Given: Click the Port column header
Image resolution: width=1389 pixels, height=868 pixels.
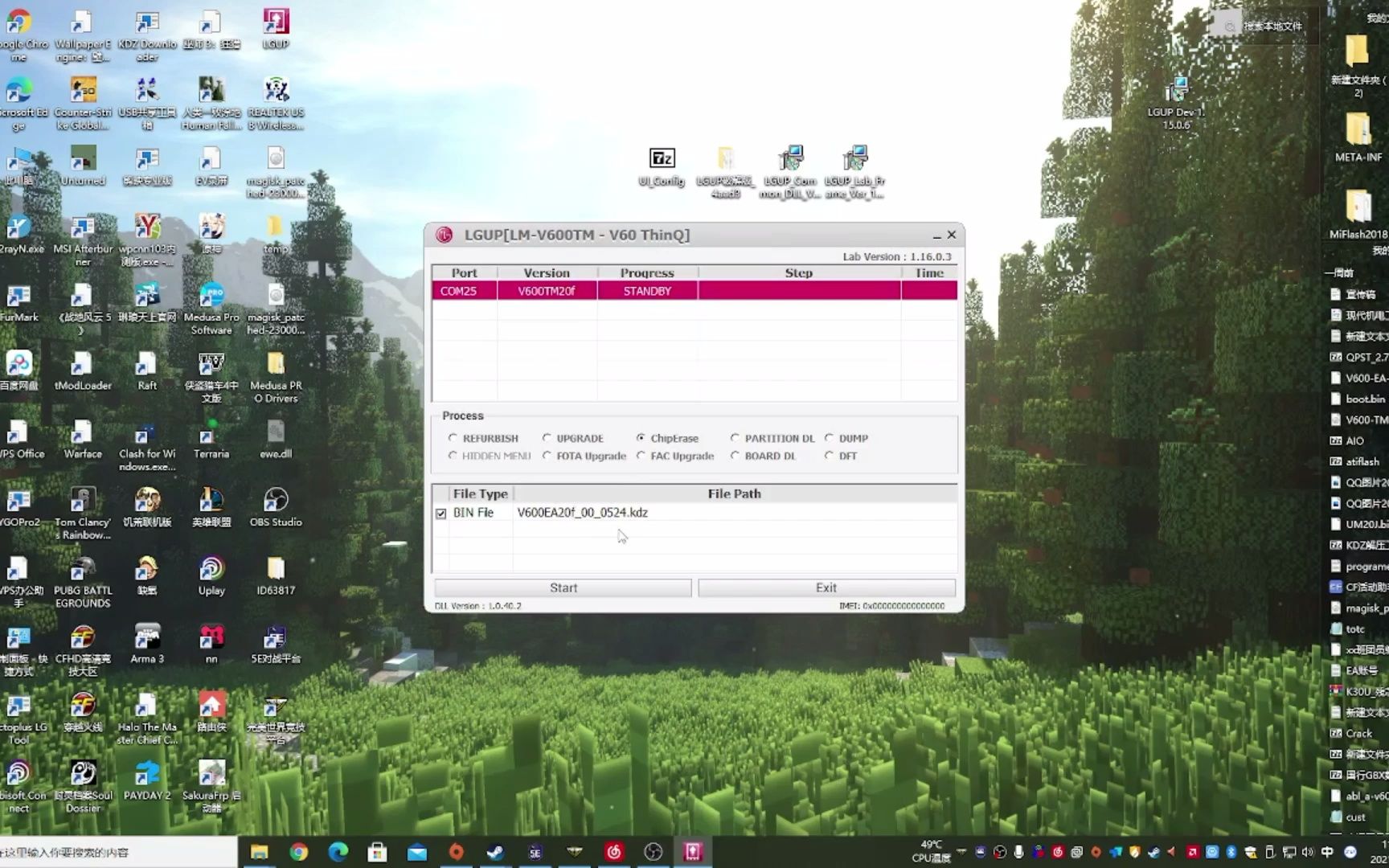Looking at the screenshot, I should pos(464,273).
